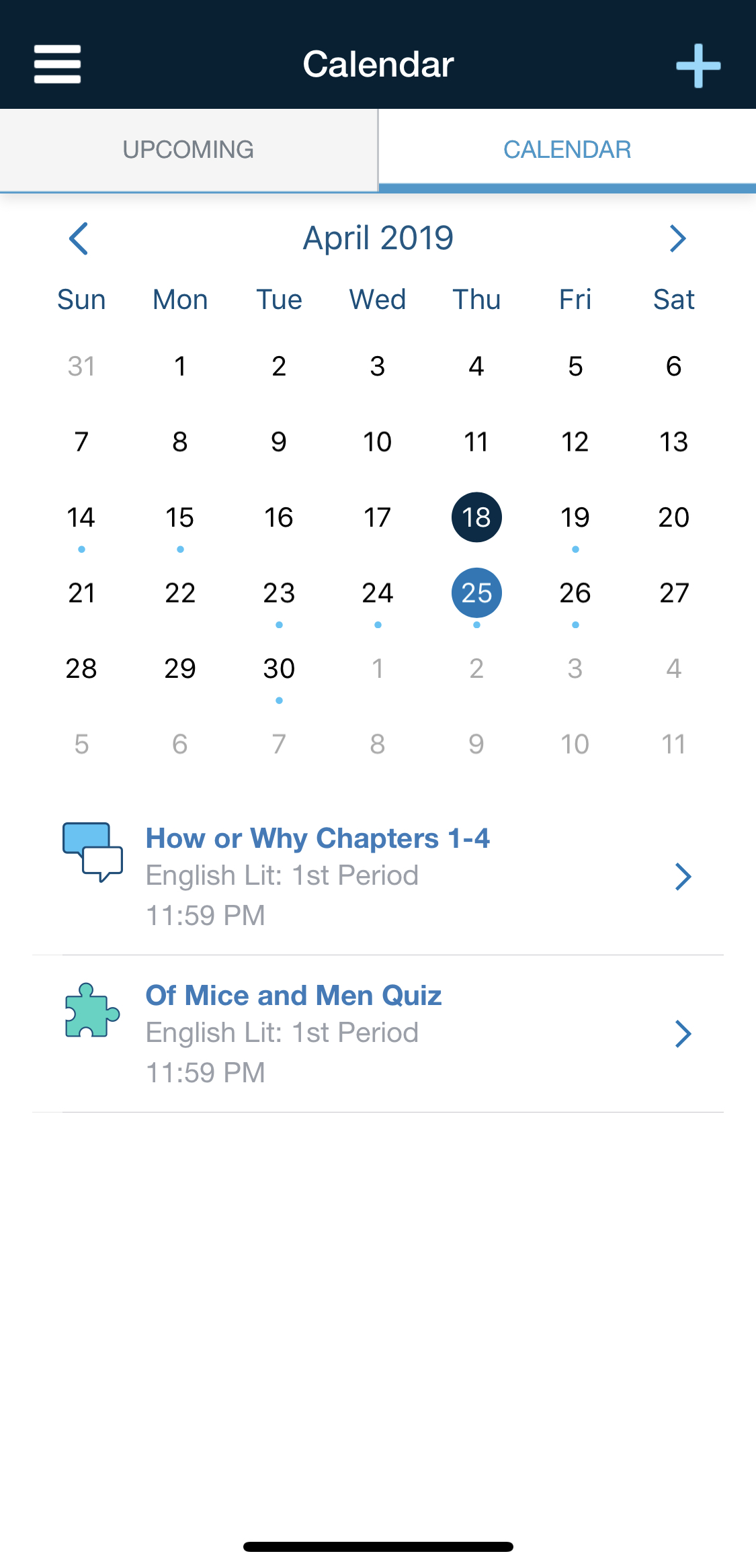Image resolution: width=756 pixels, height=1568 pixels.
Task: Choose April 19 with event dot
Action: click(x=575, y=517)
